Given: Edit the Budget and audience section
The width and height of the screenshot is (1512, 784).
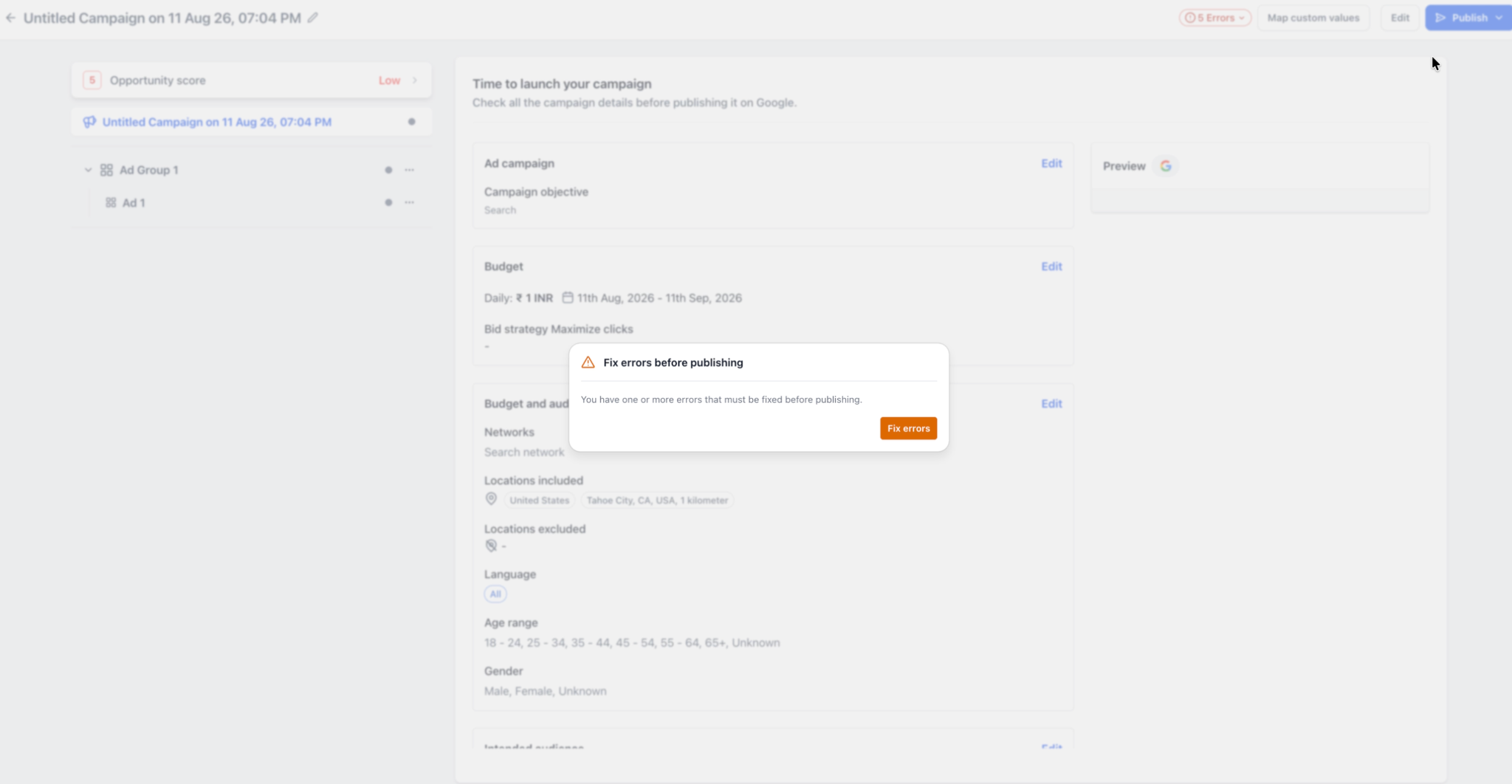Looking at the screenshot, I should click(x=1051, y=404).
